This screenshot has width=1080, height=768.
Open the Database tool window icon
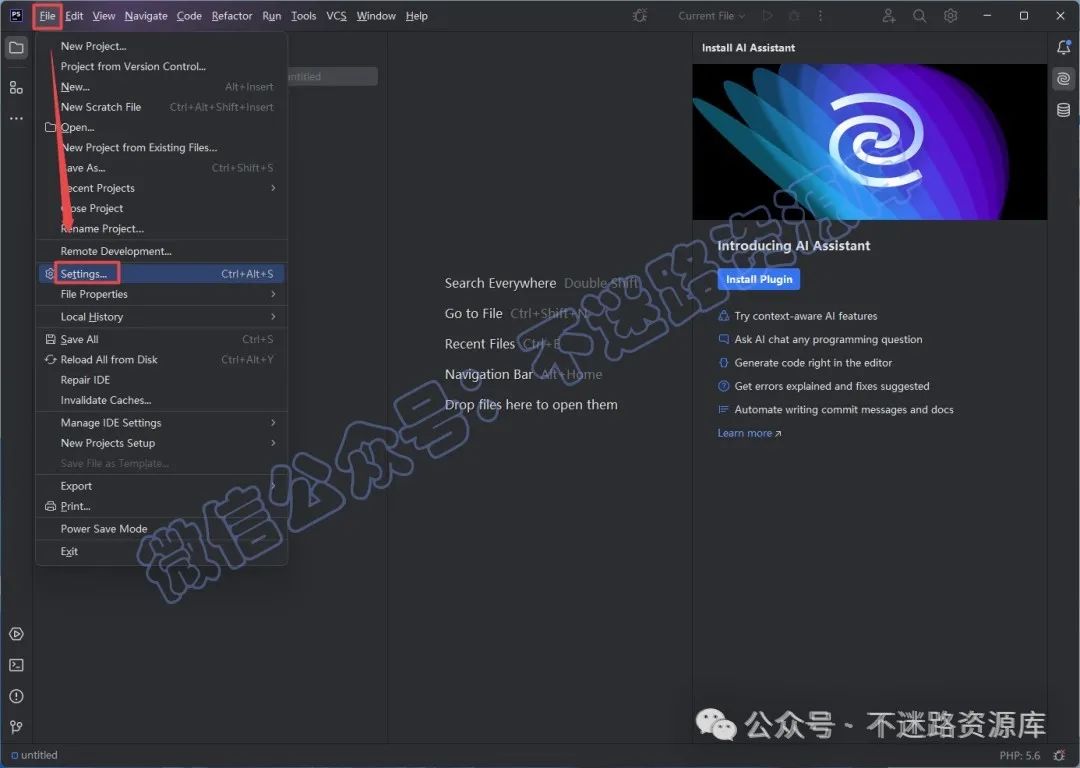[x=1063, y=110]
